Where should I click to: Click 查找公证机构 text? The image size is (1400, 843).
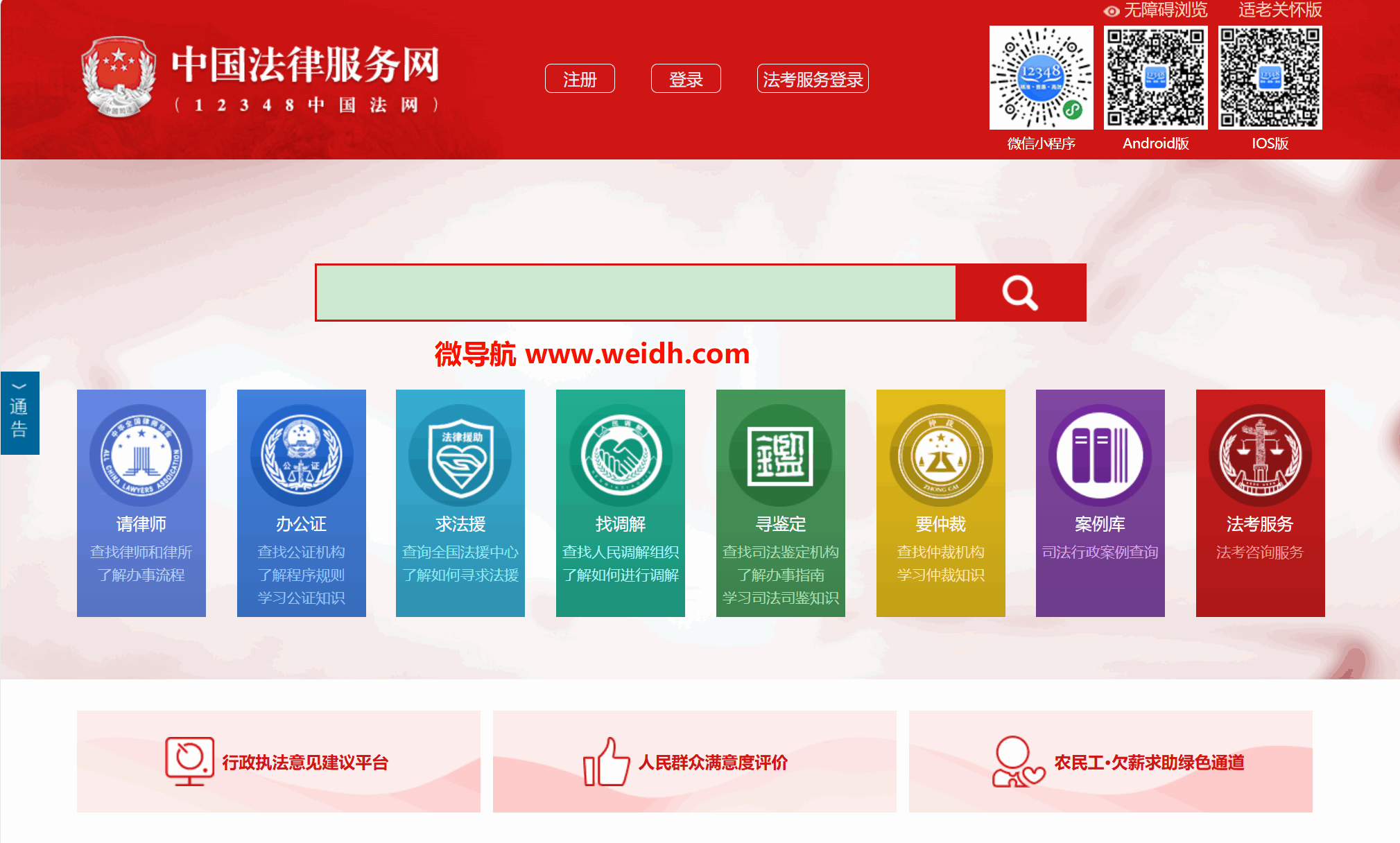302,552
